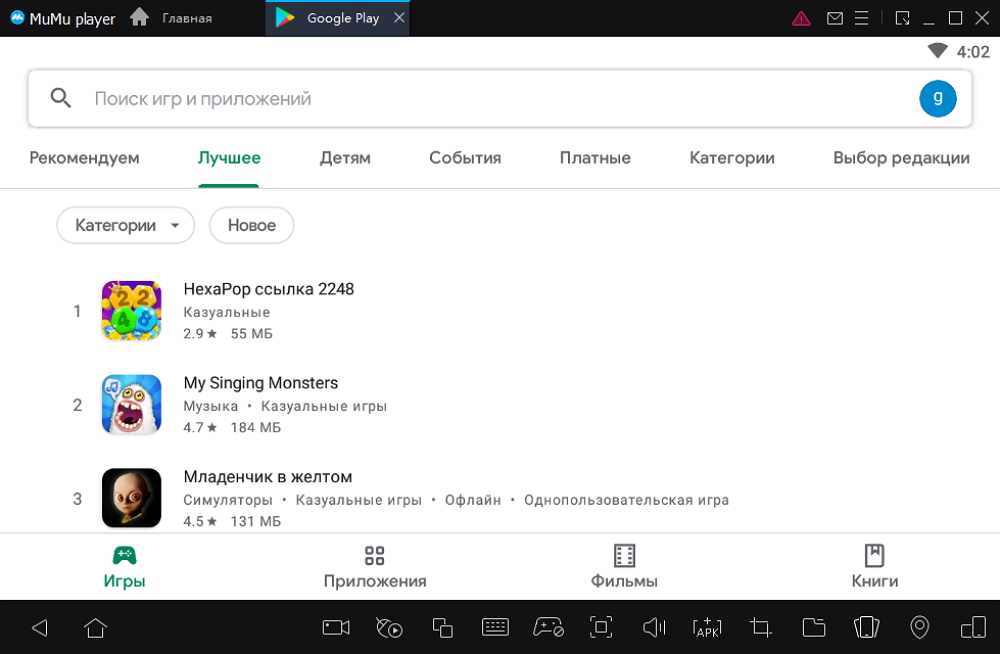Image resolution: width=1000 pixels, height=654 pixels.
Task: Click the window resize arrow icon in the title bar
Action: [x=902, y=18]
